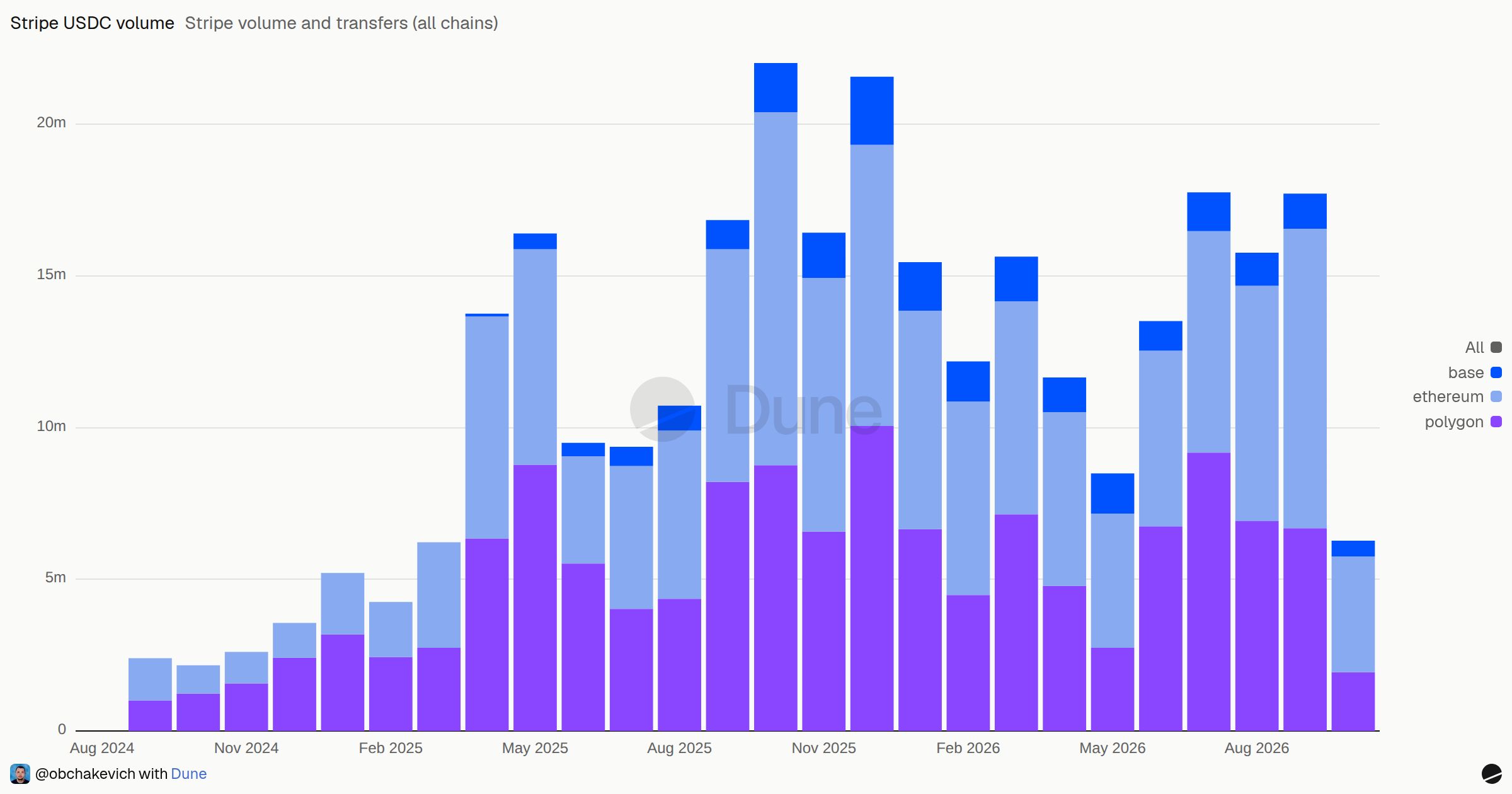This screenshot has height=794, width=1512.
Task: Click the 'Aug 2026' x-axis label
Action: click(1256, 748)
